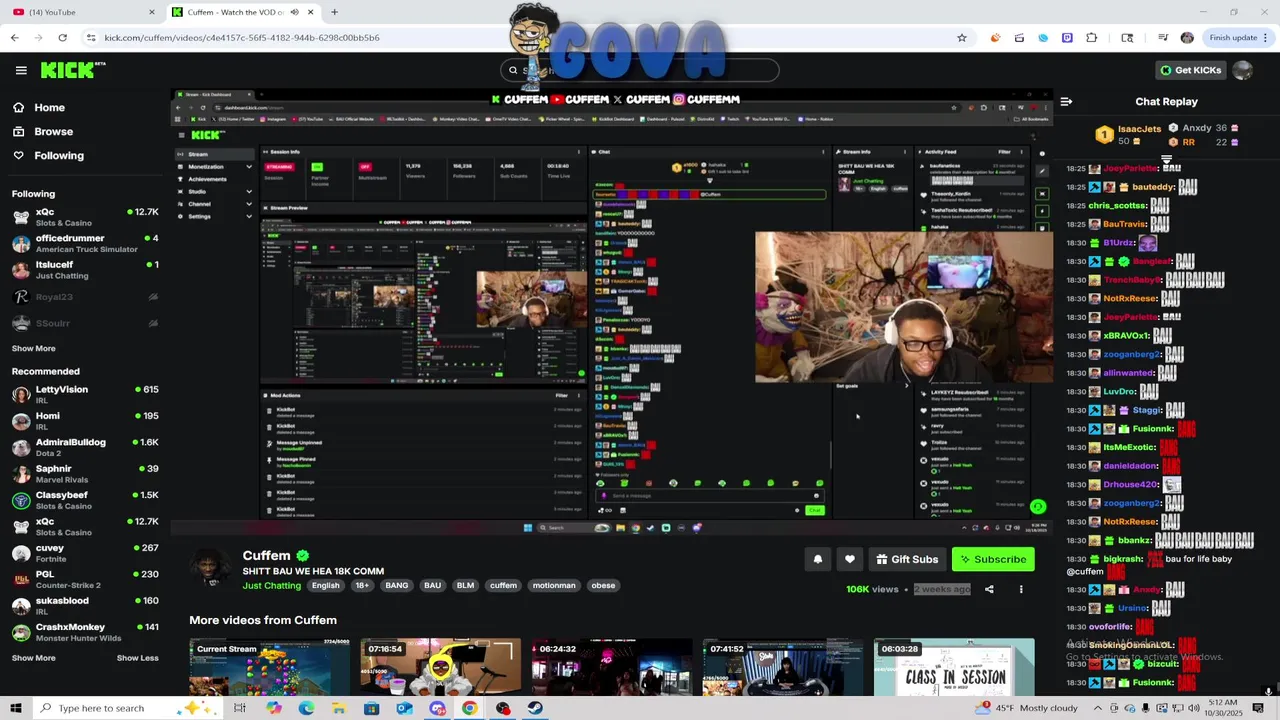Open Task View from taskbar
The height and width of the screenshot is (720, 1280).
point(240,708)
